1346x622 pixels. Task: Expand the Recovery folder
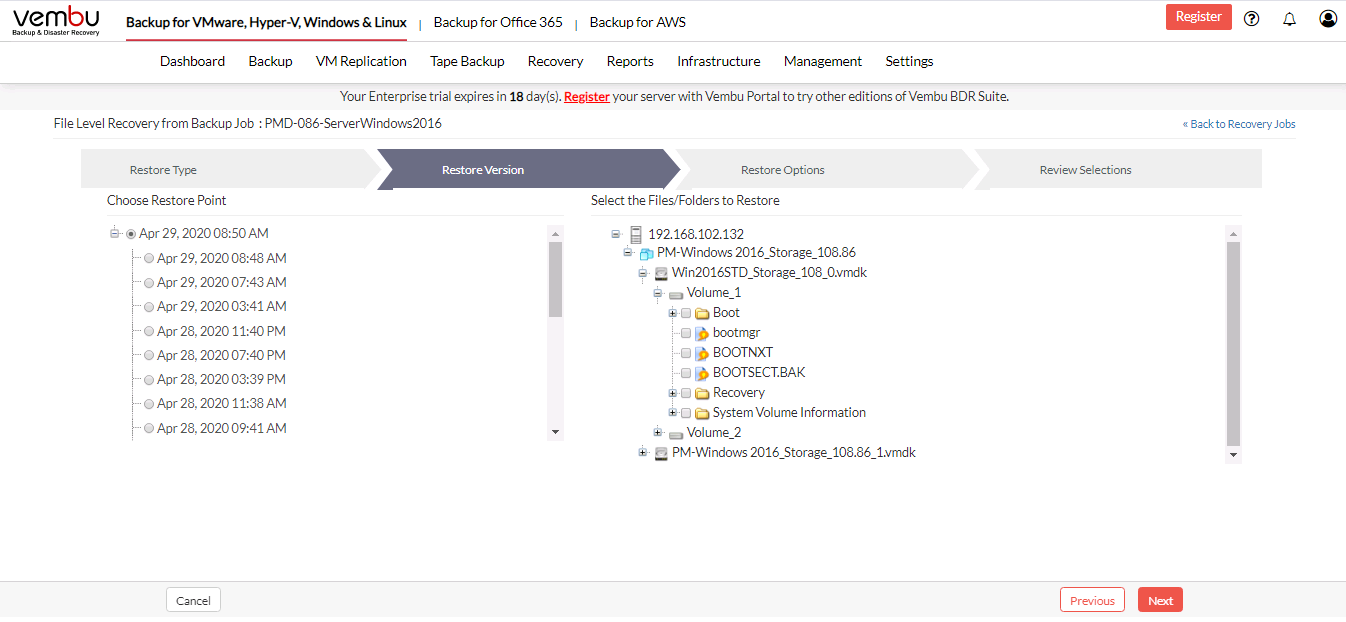pyautogui.click(x=673, y=393)
